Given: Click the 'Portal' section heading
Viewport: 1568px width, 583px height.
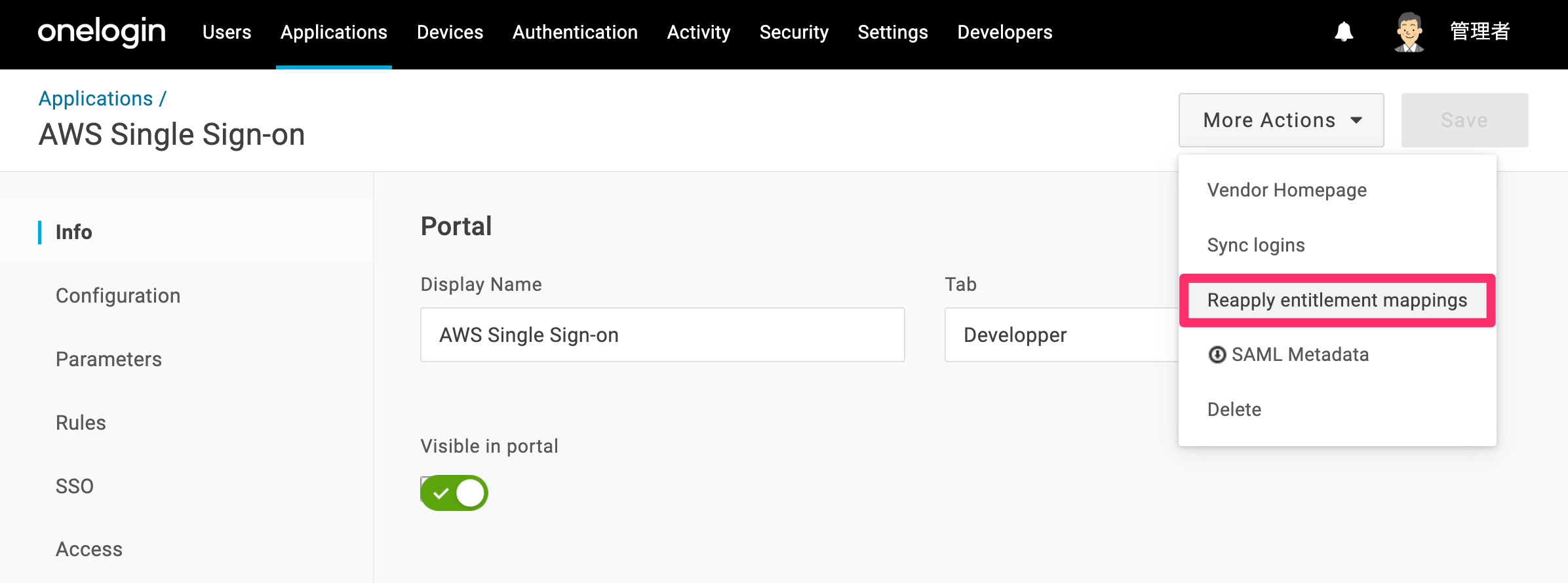Looking at the screenshot, I should pos(456,226).
